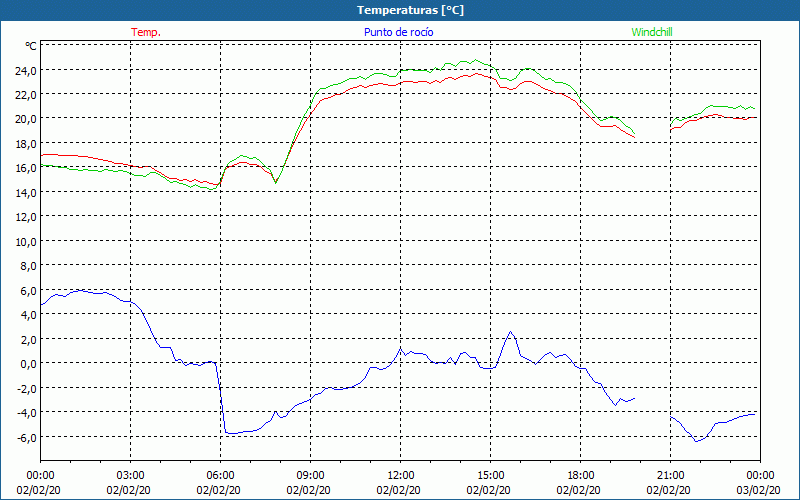
Task: Click the '16,0' y-axis value
Action: 26,168
